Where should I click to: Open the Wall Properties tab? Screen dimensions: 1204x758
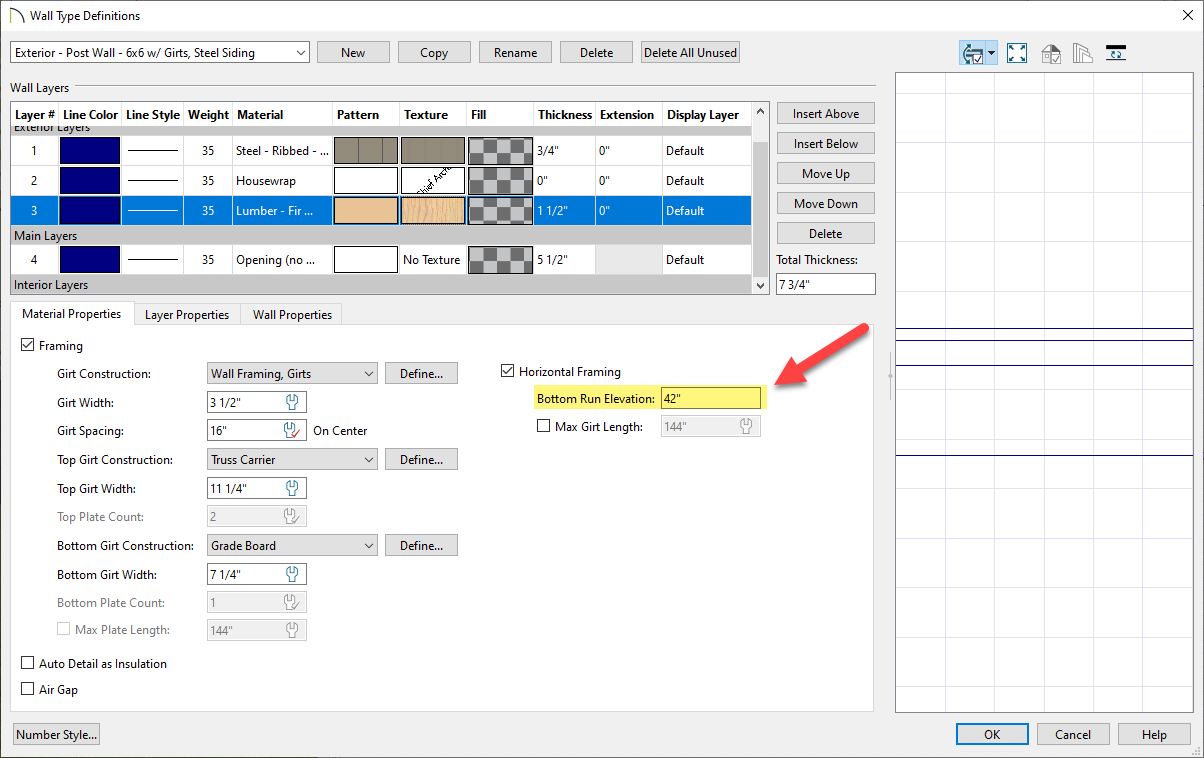pyautogui.click(x=292, y=315)
